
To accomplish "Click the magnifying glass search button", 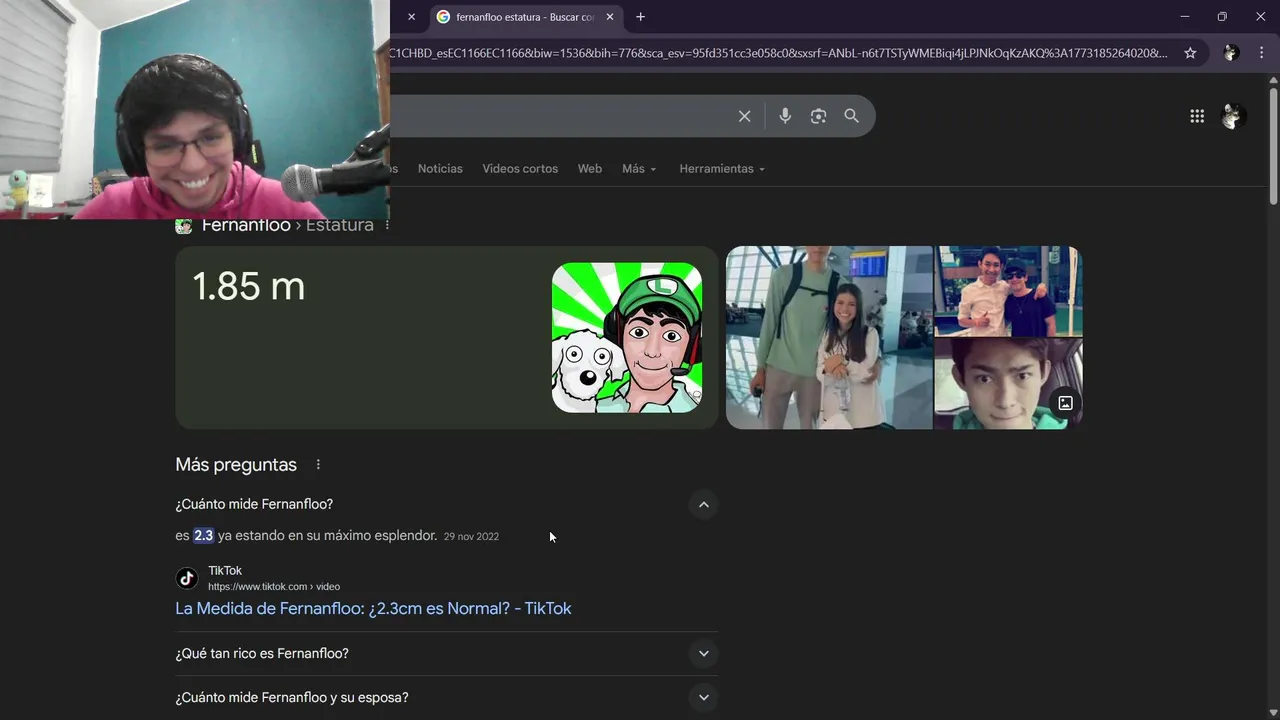I will (x=851, y=116).
